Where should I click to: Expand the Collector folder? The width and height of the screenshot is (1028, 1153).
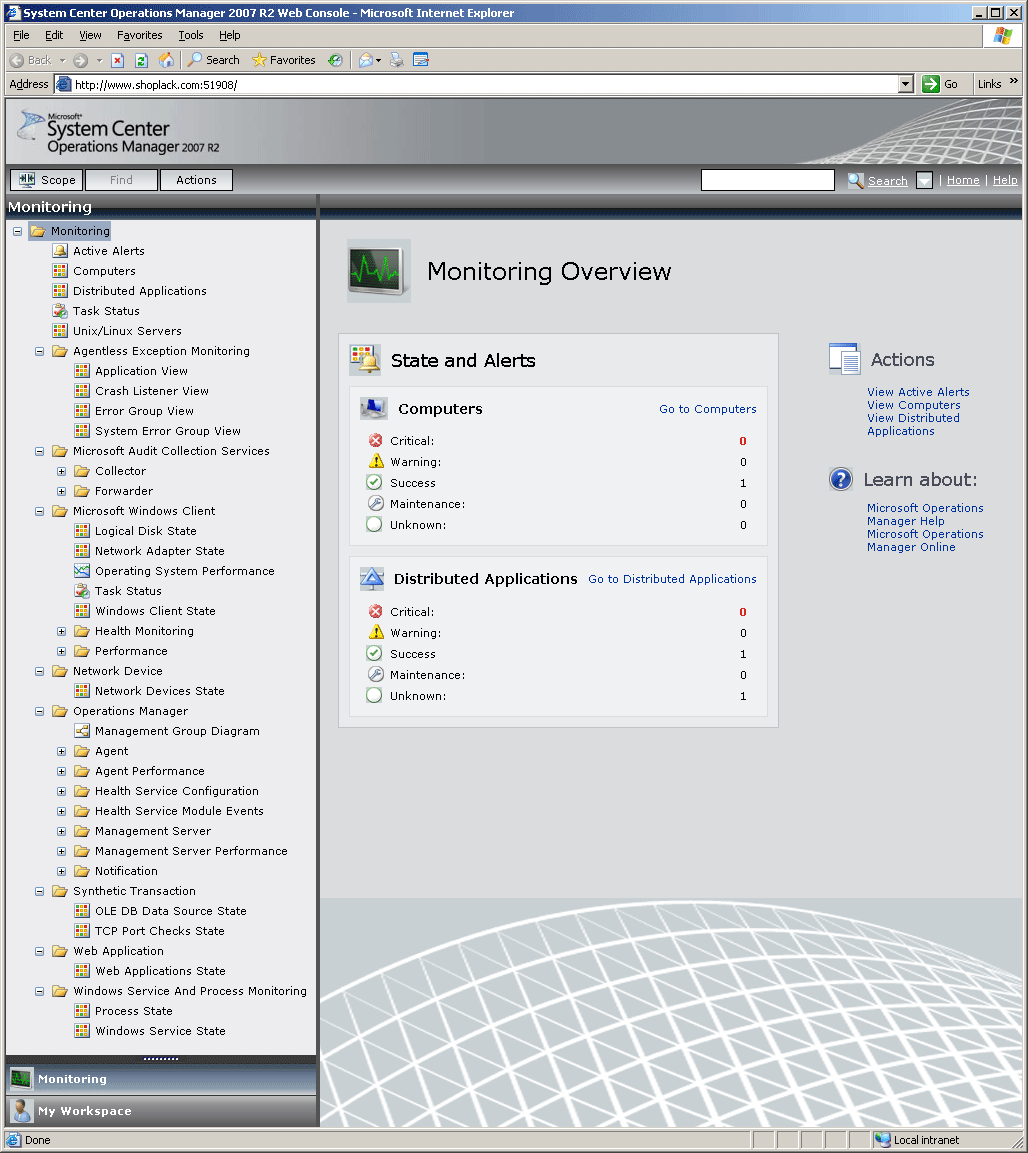[x=62, y=471]
